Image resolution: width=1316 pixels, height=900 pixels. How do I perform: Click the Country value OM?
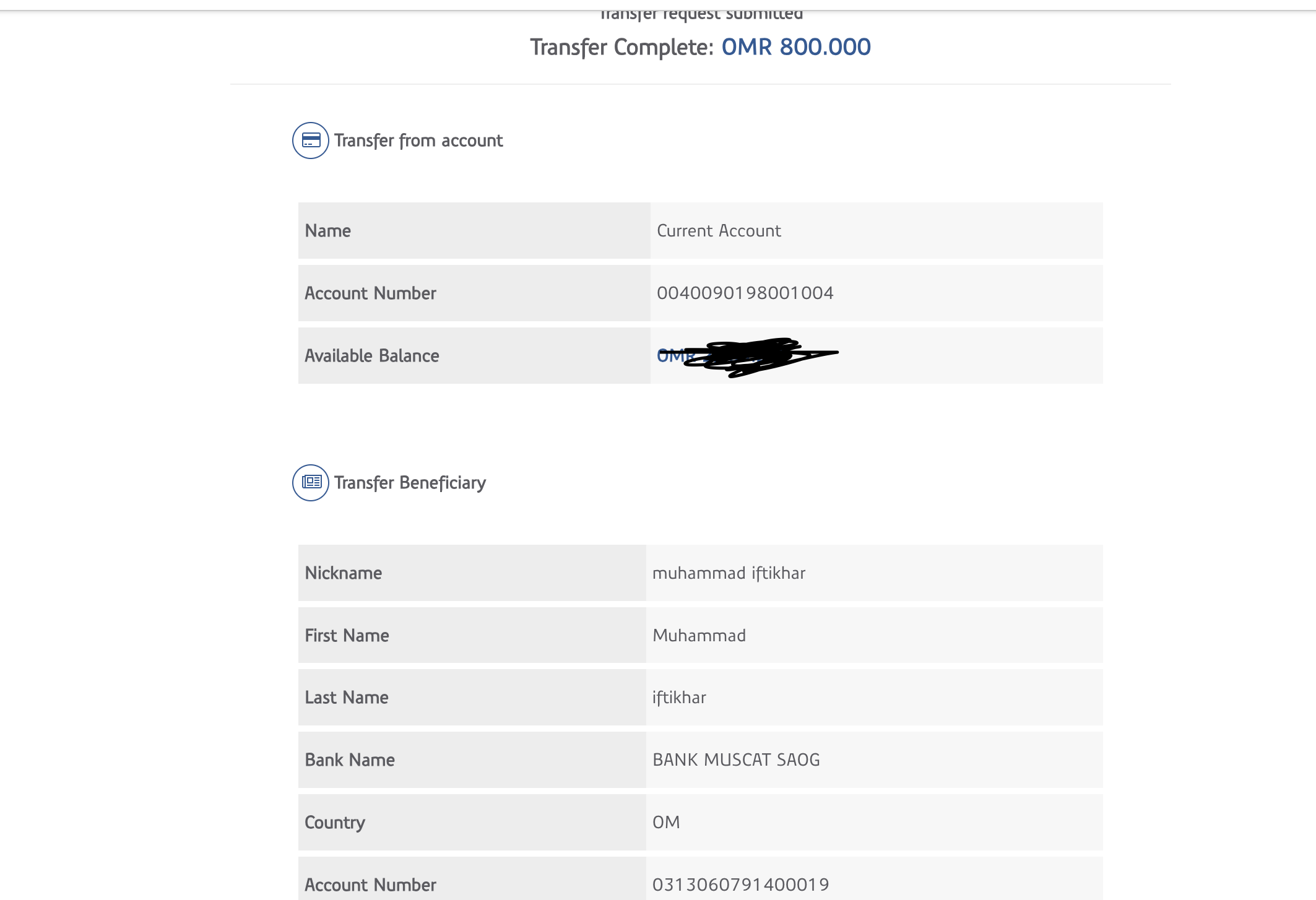(x=666, y=822)
